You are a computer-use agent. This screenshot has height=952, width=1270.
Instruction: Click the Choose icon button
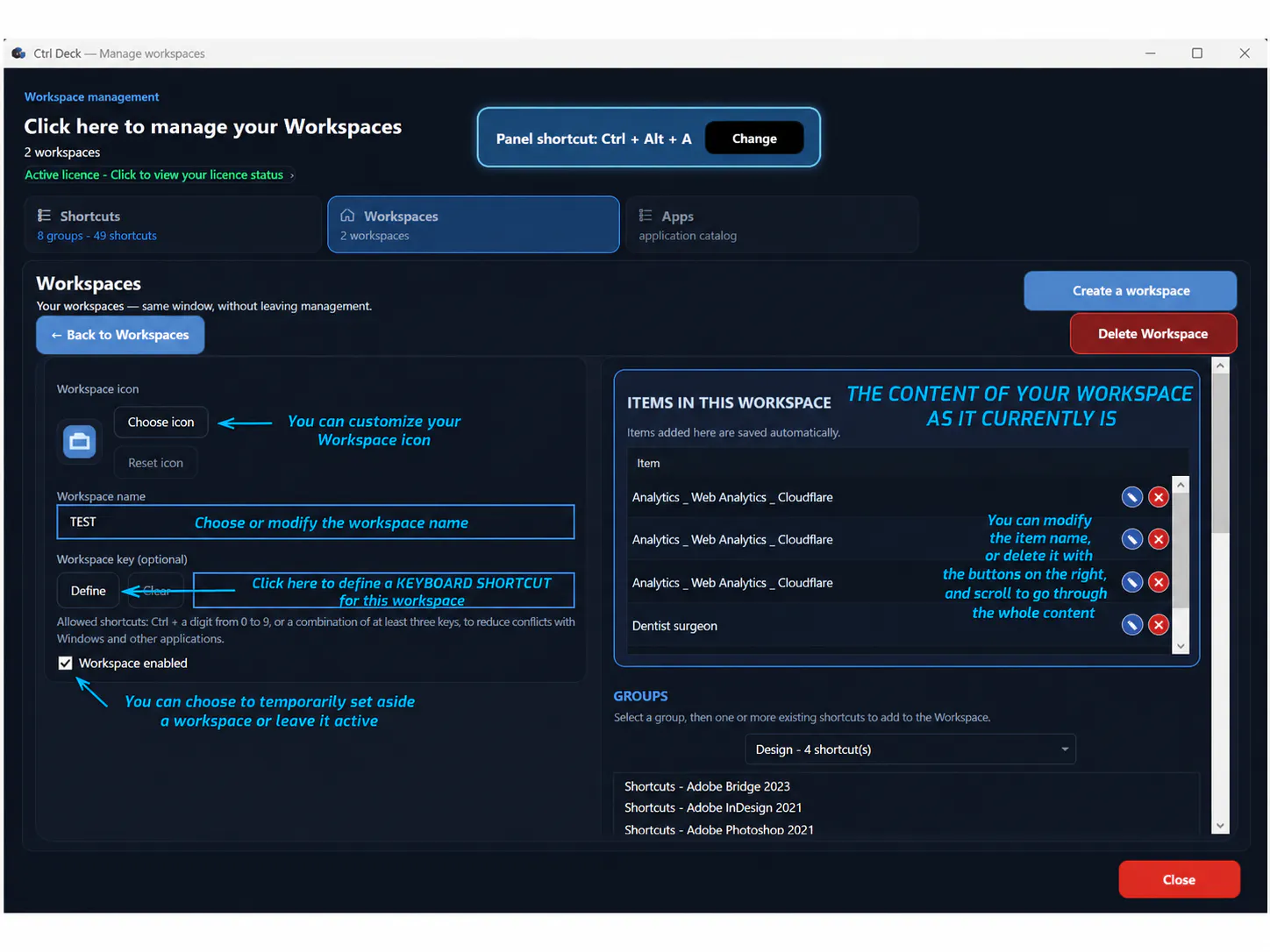[x=161, y=423]
